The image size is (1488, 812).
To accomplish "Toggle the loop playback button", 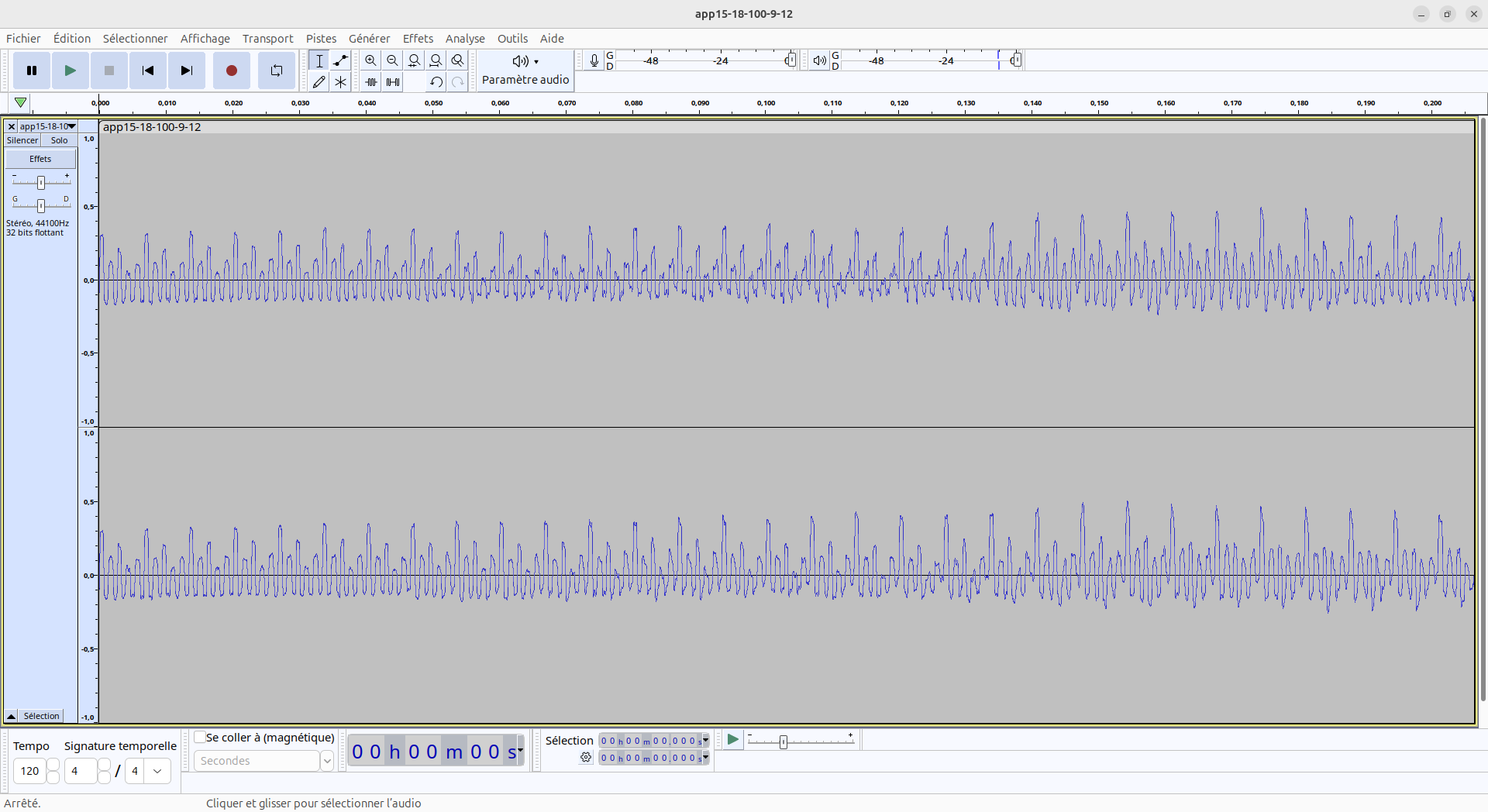I will pyautogui.click(x=276, y=71).
